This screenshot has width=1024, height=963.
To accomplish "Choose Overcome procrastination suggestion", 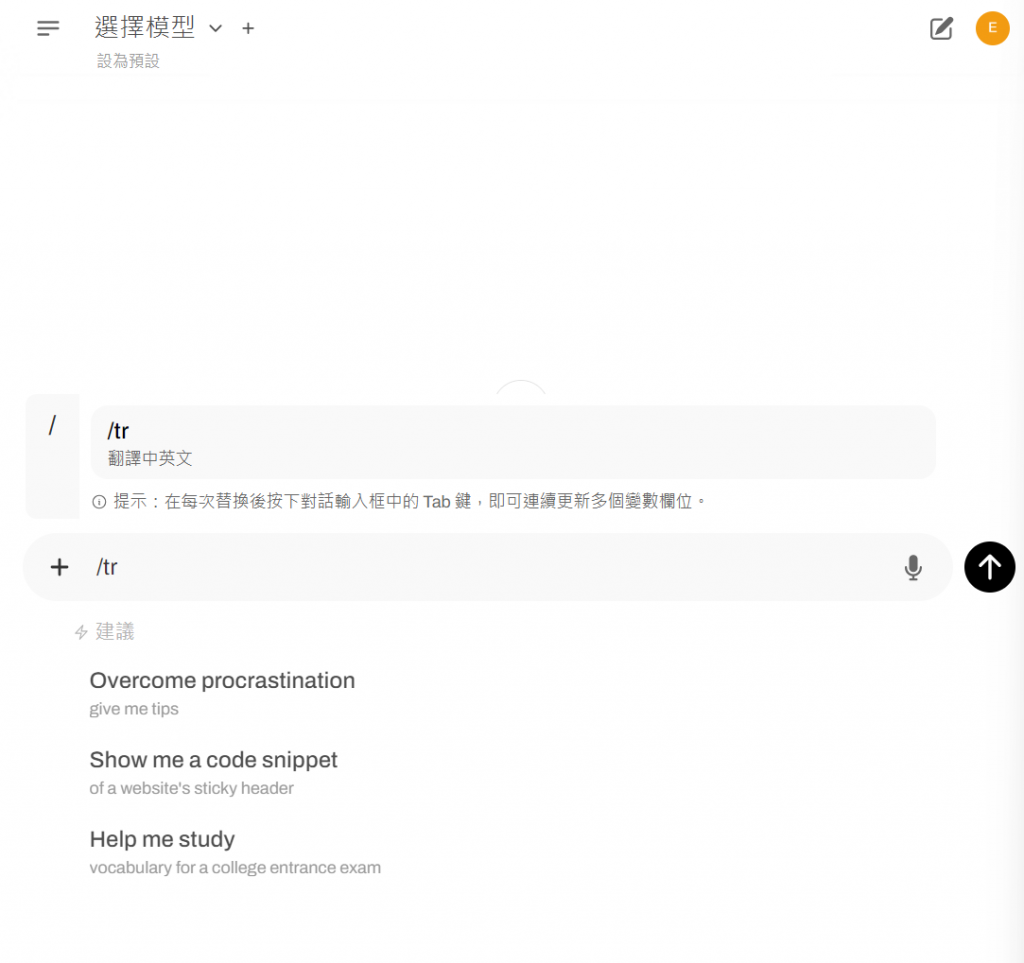I will (222, 693).
